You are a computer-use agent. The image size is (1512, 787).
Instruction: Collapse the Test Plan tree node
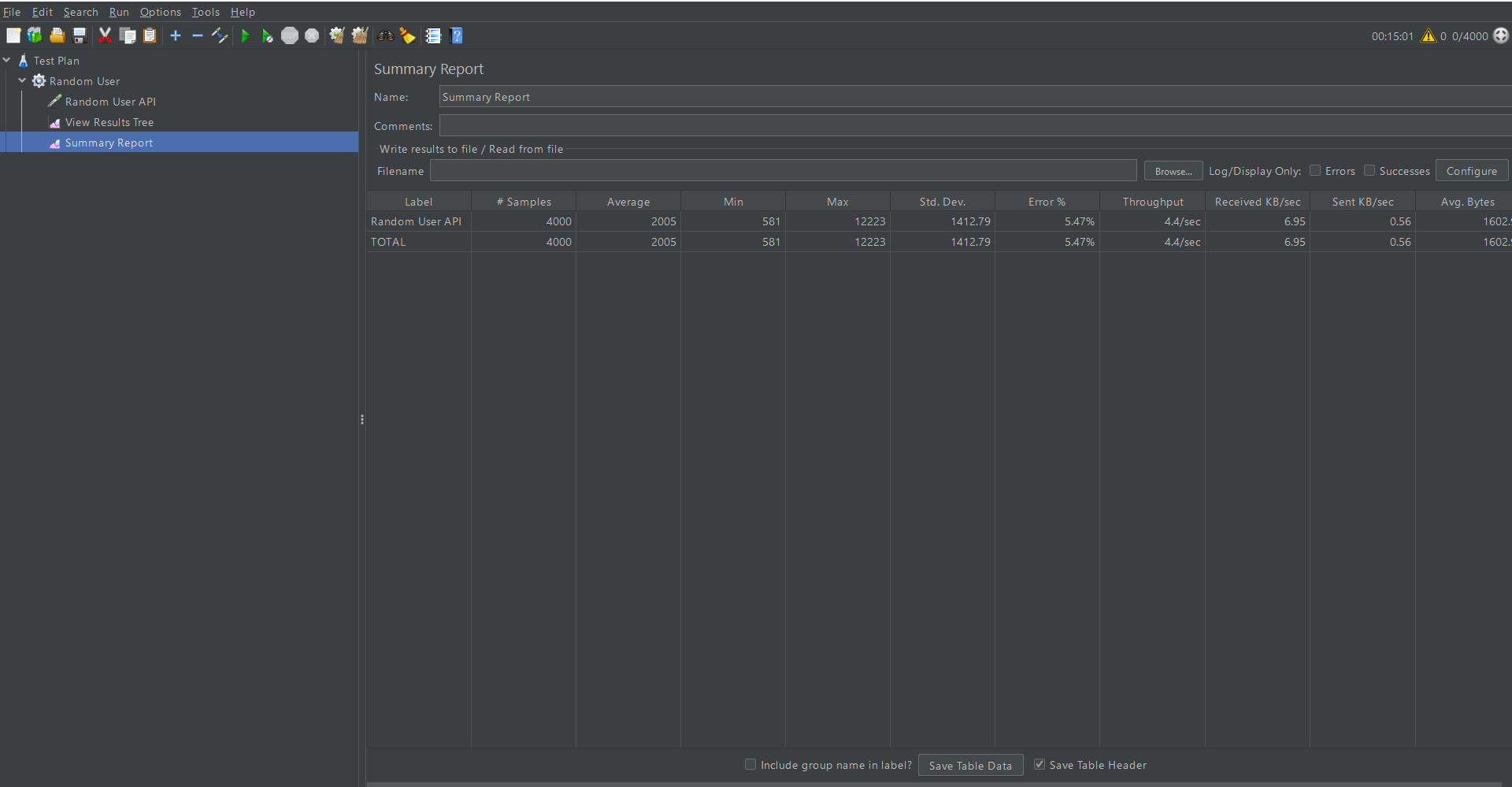point(7,60)
